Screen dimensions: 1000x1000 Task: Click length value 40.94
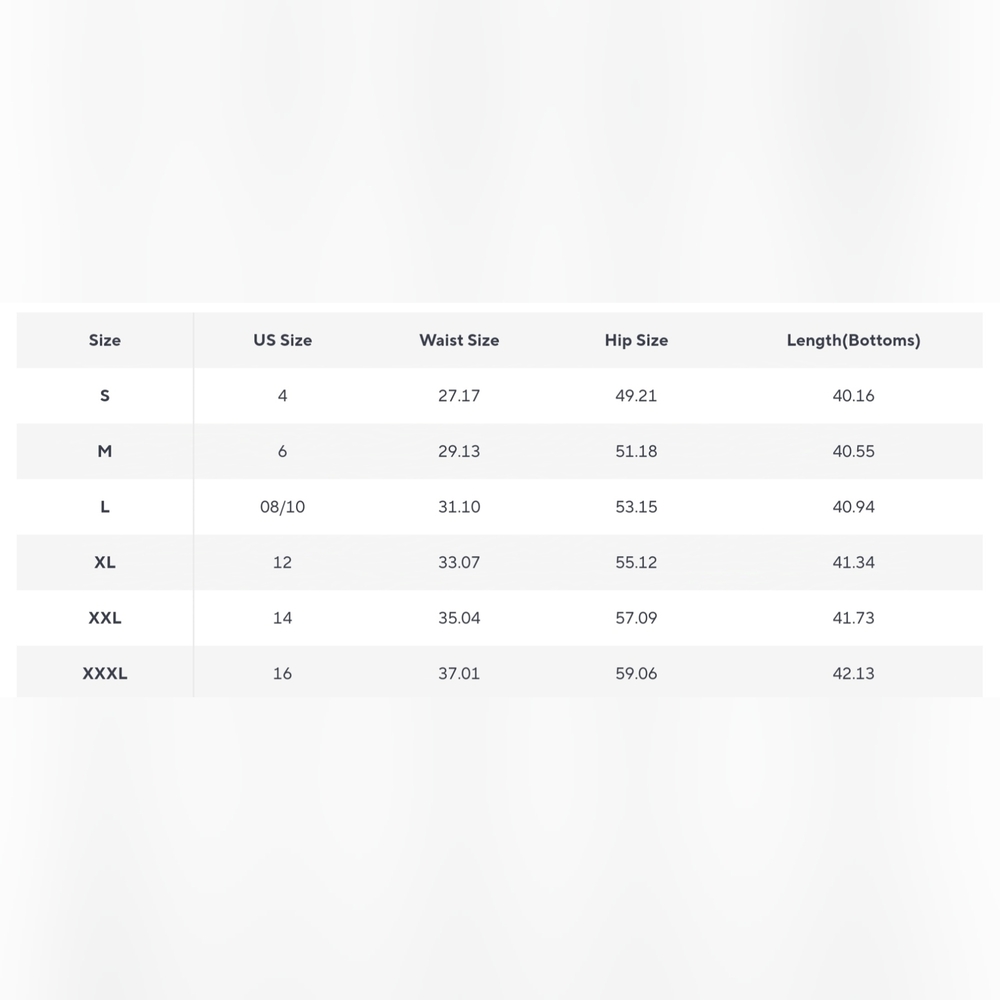click(x=853, y=507)
